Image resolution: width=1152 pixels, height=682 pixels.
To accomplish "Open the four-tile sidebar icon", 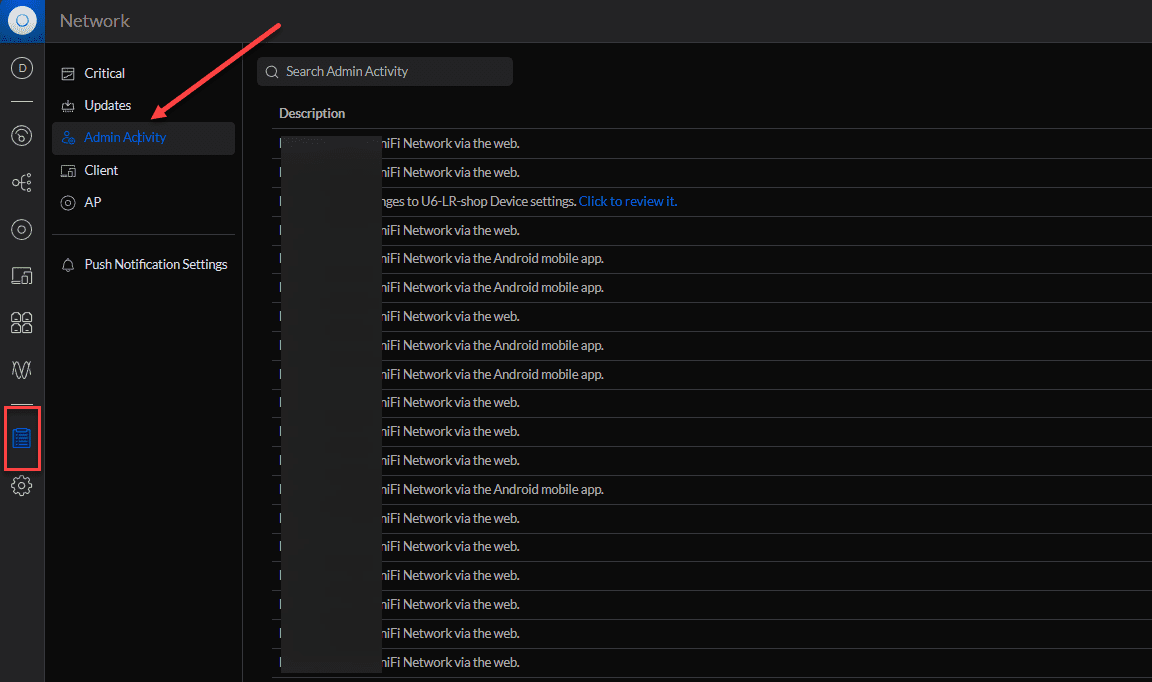I will [22, 323].
